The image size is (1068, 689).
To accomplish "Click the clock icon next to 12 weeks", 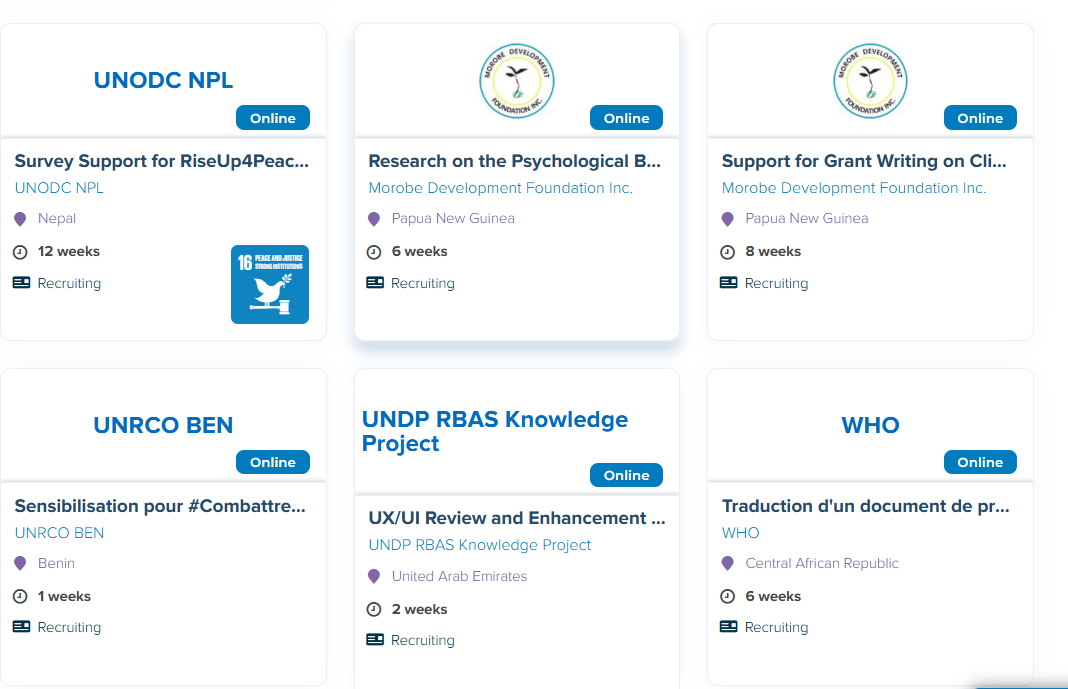I will point(20,252).
